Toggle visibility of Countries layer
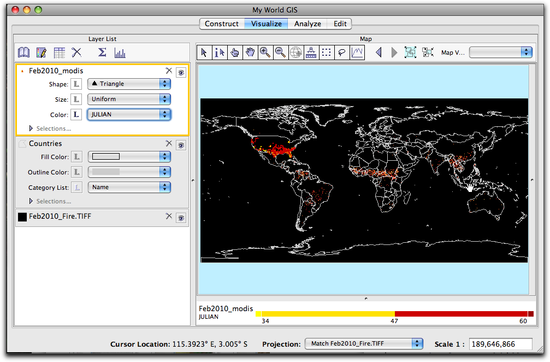 coord(181,145)
